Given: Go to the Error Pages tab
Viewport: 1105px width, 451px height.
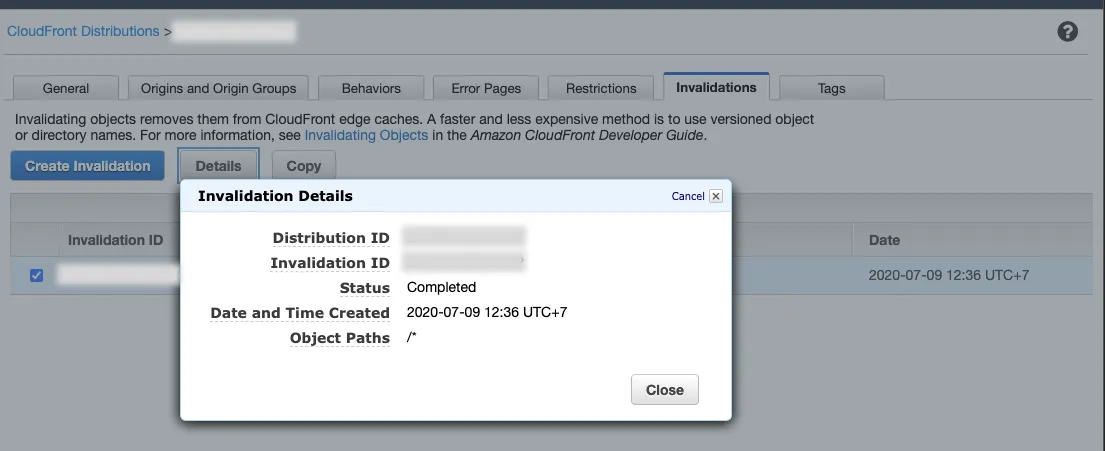Looking at the screenshot, I should click(486, 88).
